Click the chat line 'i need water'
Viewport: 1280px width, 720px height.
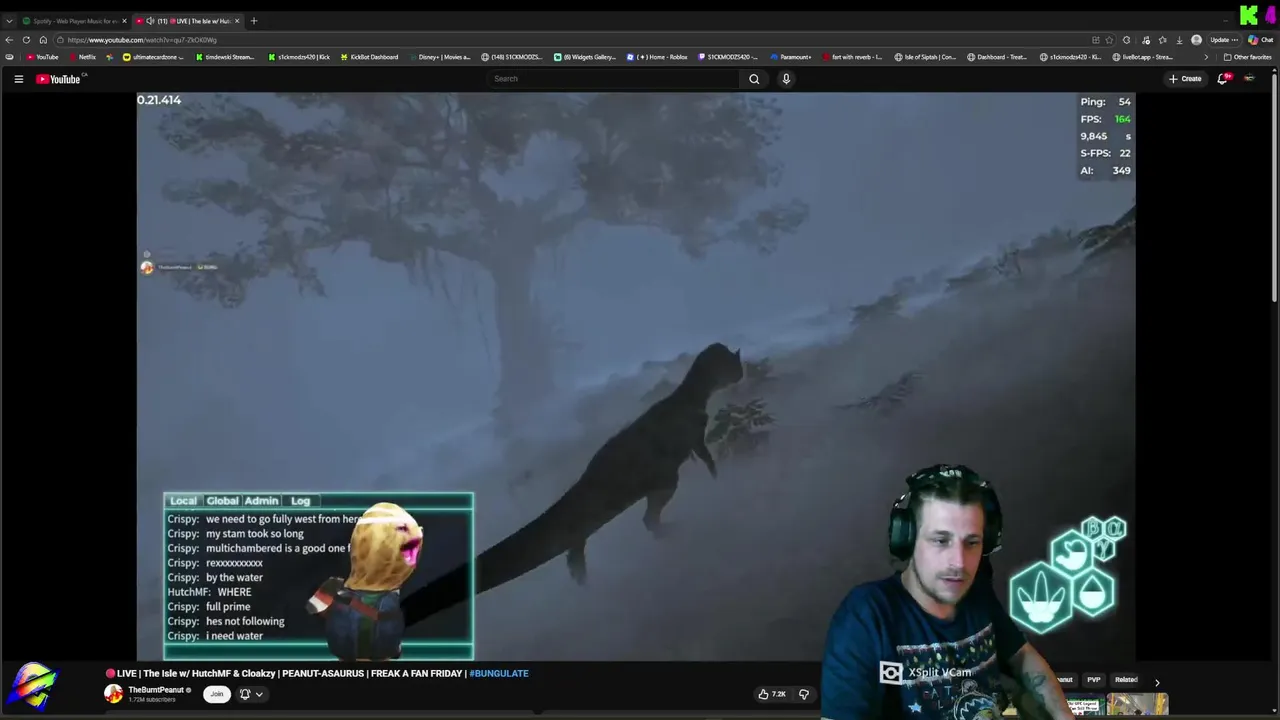(216, 636)
